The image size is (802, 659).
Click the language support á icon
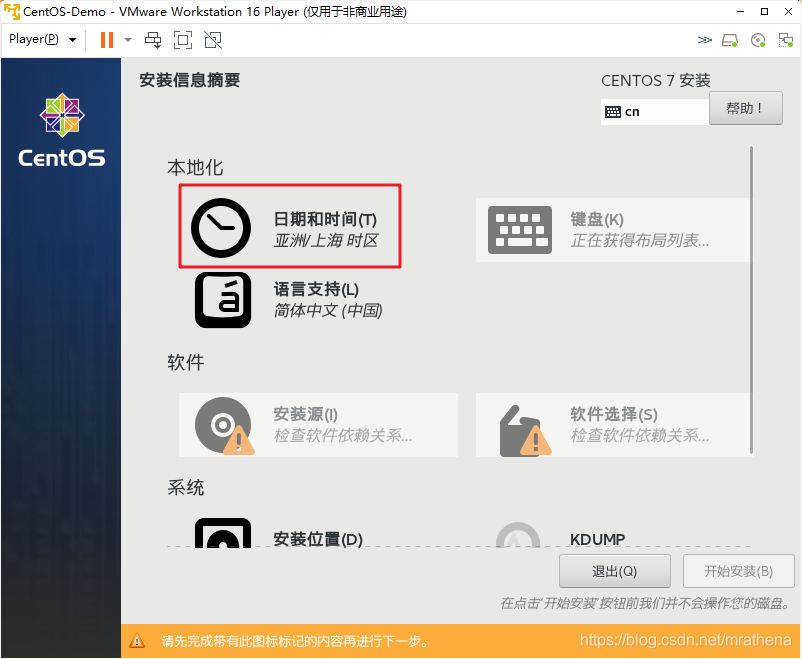(223, 300)
